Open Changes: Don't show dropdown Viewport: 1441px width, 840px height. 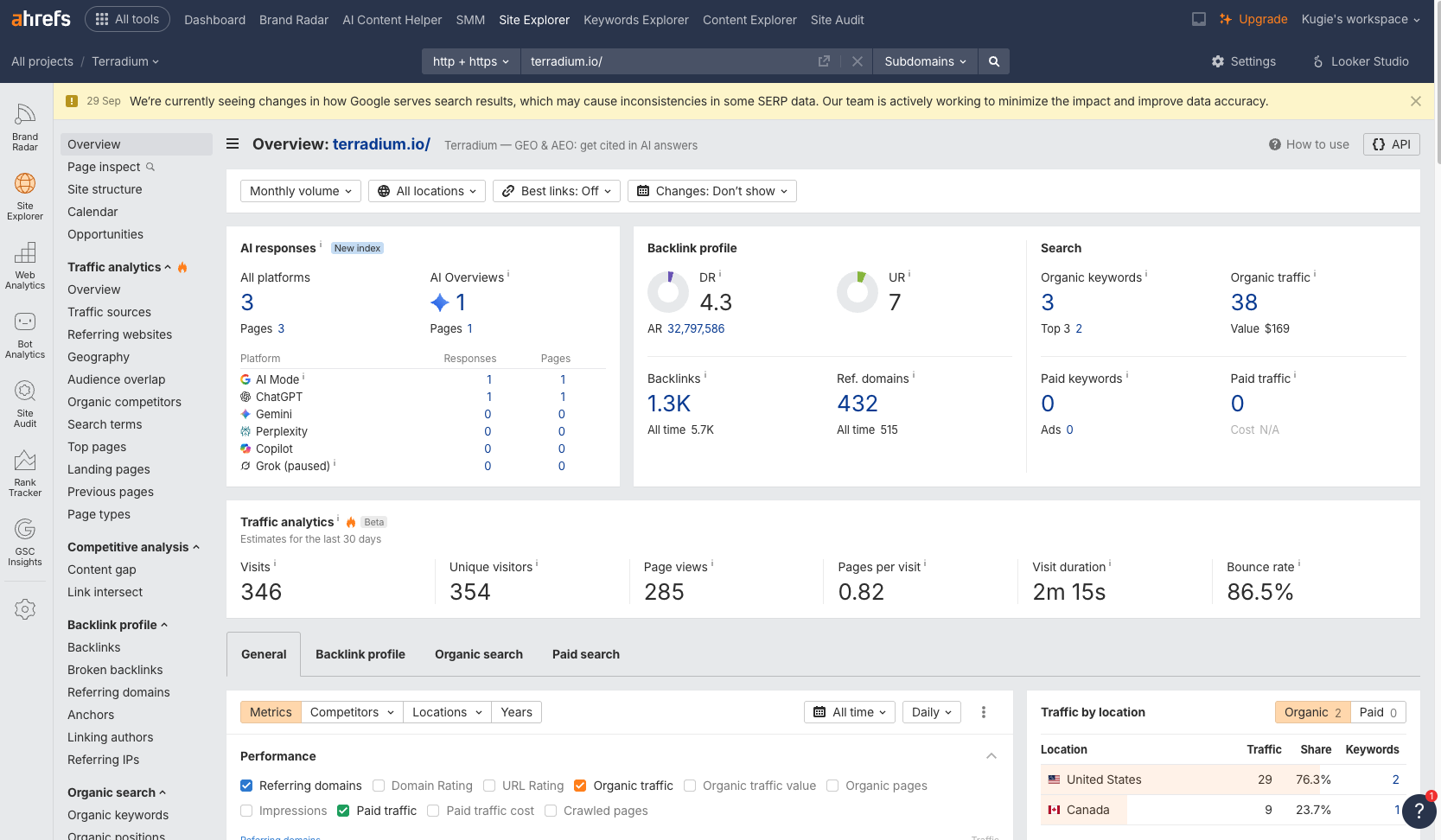[x=712, y=191]
